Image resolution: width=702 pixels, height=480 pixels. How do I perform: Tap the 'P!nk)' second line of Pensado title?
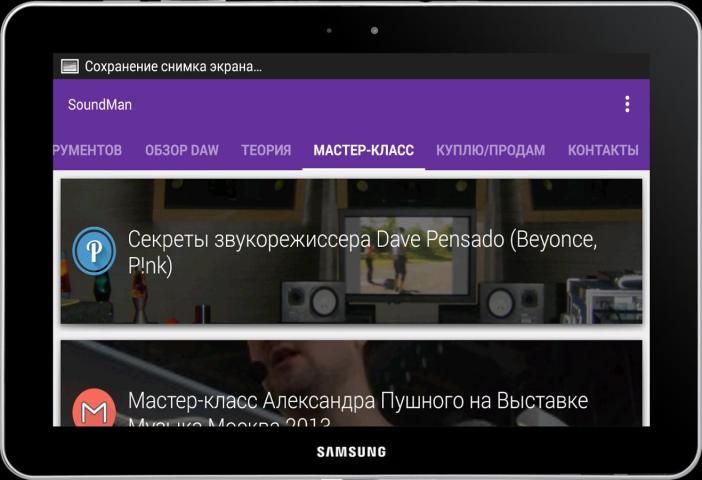(150, 266)
